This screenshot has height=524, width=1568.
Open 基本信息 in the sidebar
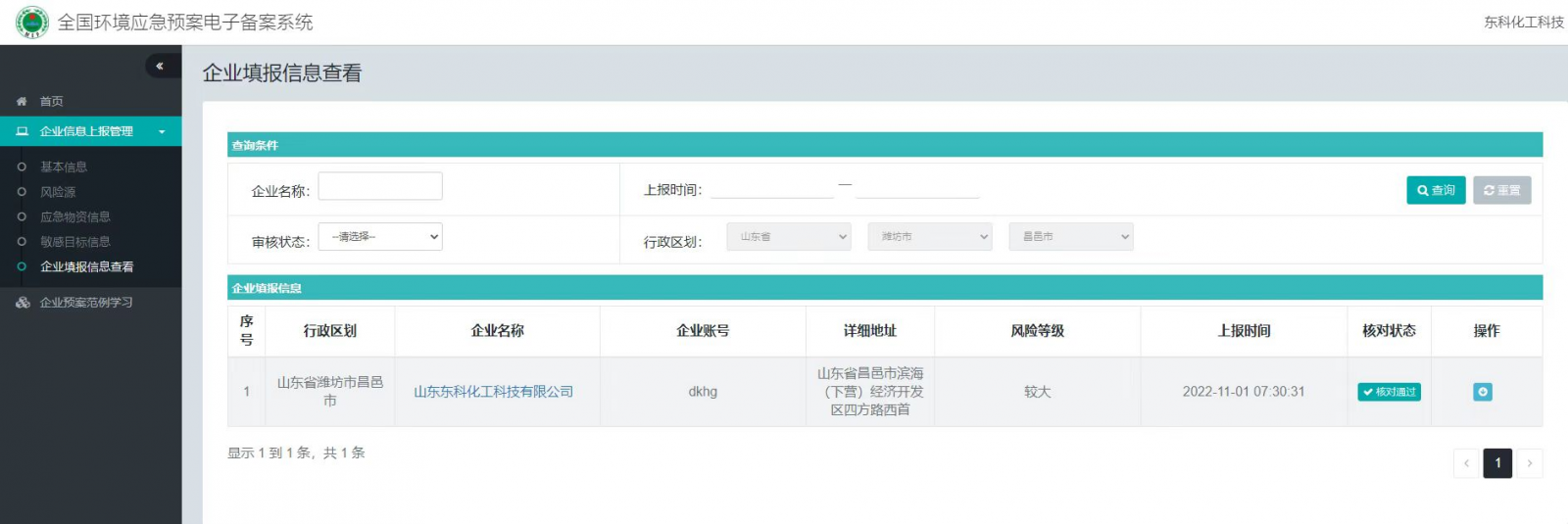pos(64,167)
